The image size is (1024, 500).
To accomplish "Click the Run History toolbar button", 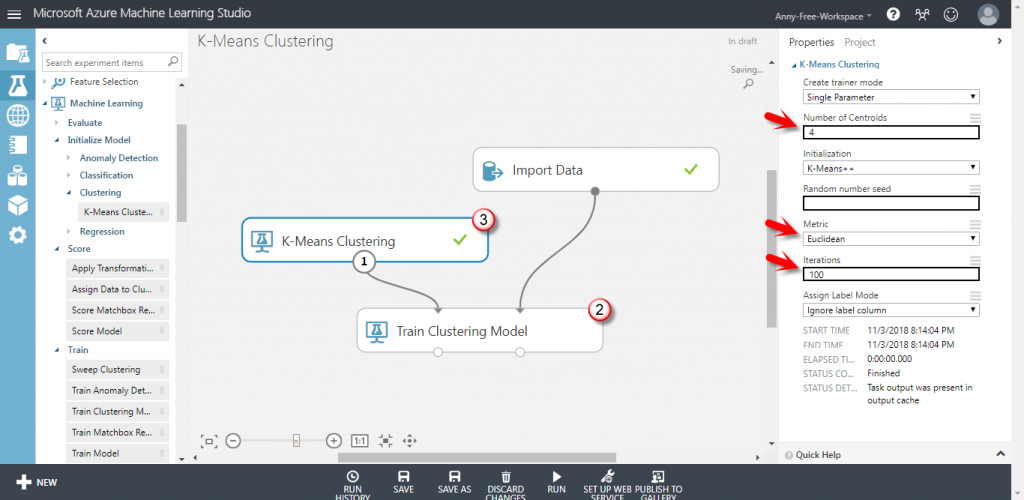I will coord(353,486).
